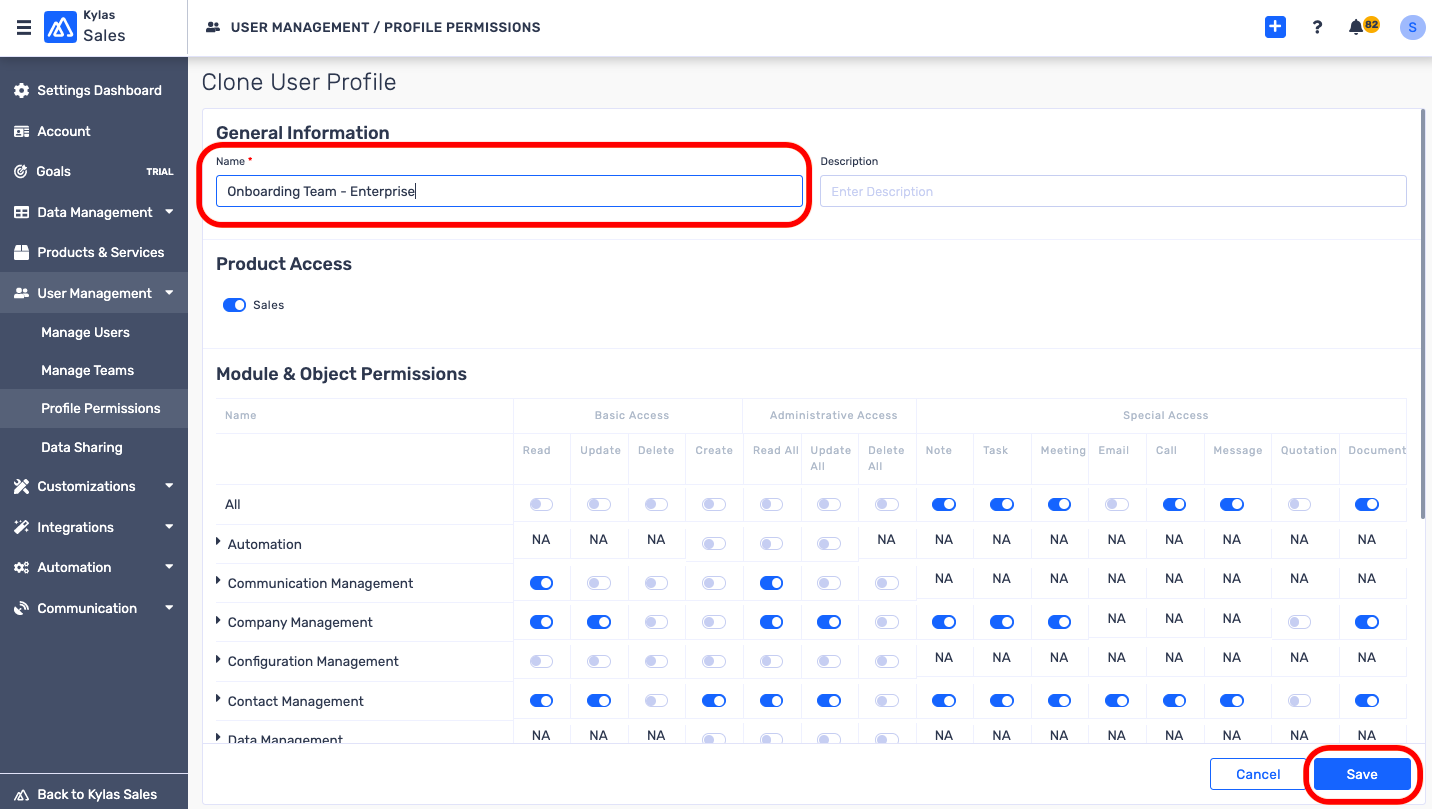Click the breadcrumb users icon in header
The image size is (1432, 809).
(x=212, y=28)
